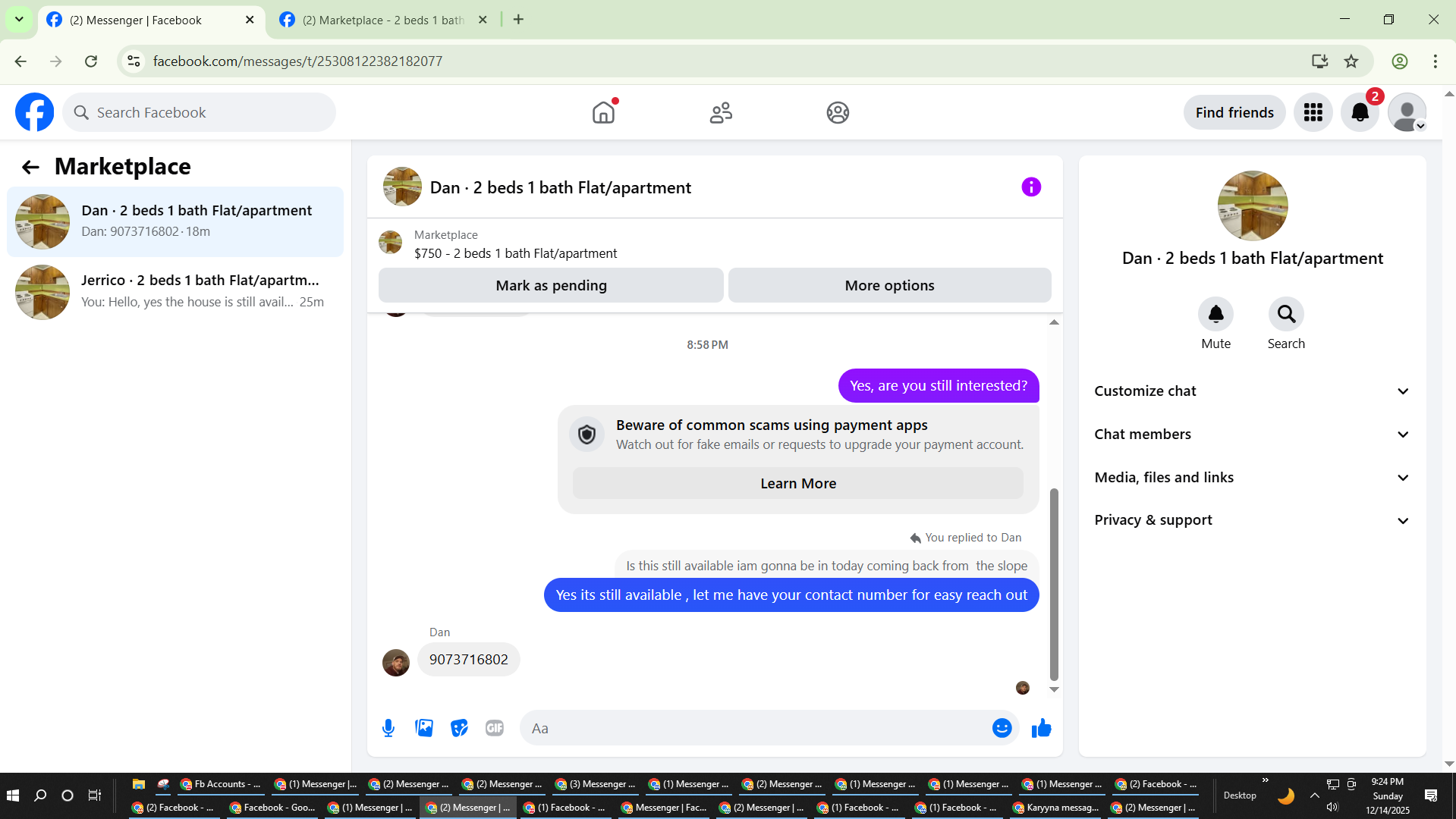Open Task View on taskbar
Screen dimensions: 1456x819
[x=94, y=795]
